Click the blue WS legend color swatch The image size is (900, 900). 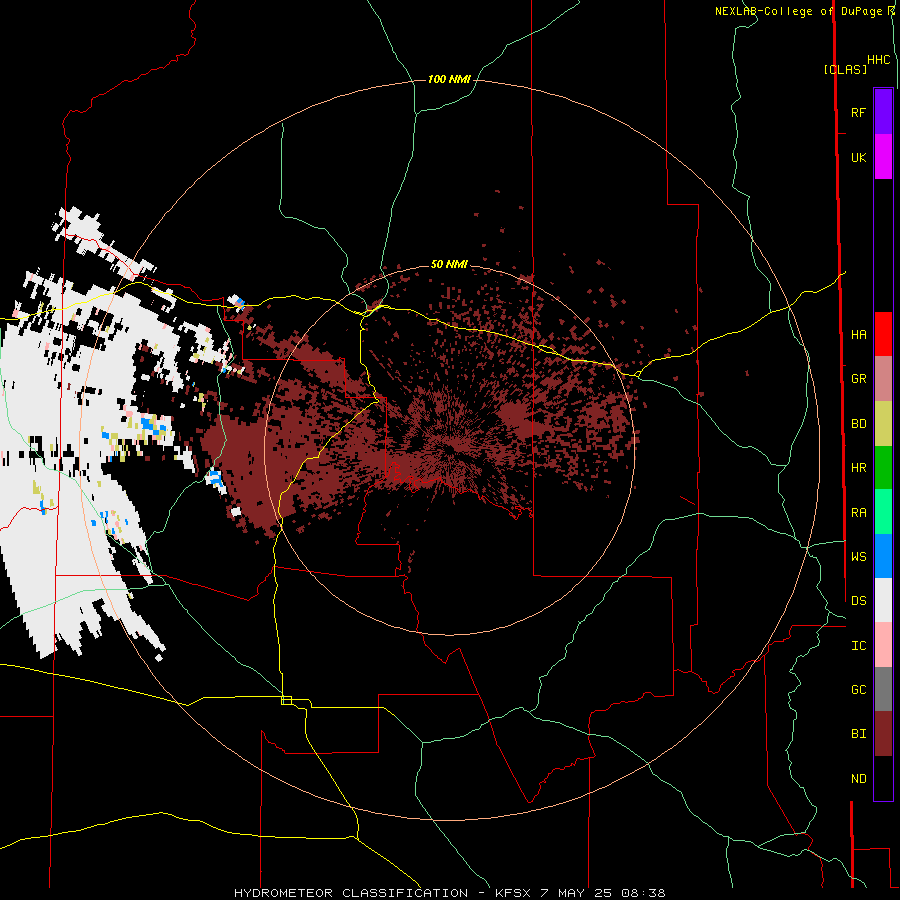pyautogui.click(x=883, y=556)
